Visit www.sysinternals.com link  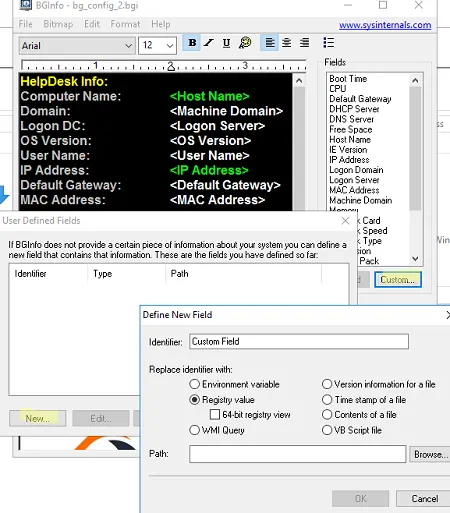(x=385, y=25)
